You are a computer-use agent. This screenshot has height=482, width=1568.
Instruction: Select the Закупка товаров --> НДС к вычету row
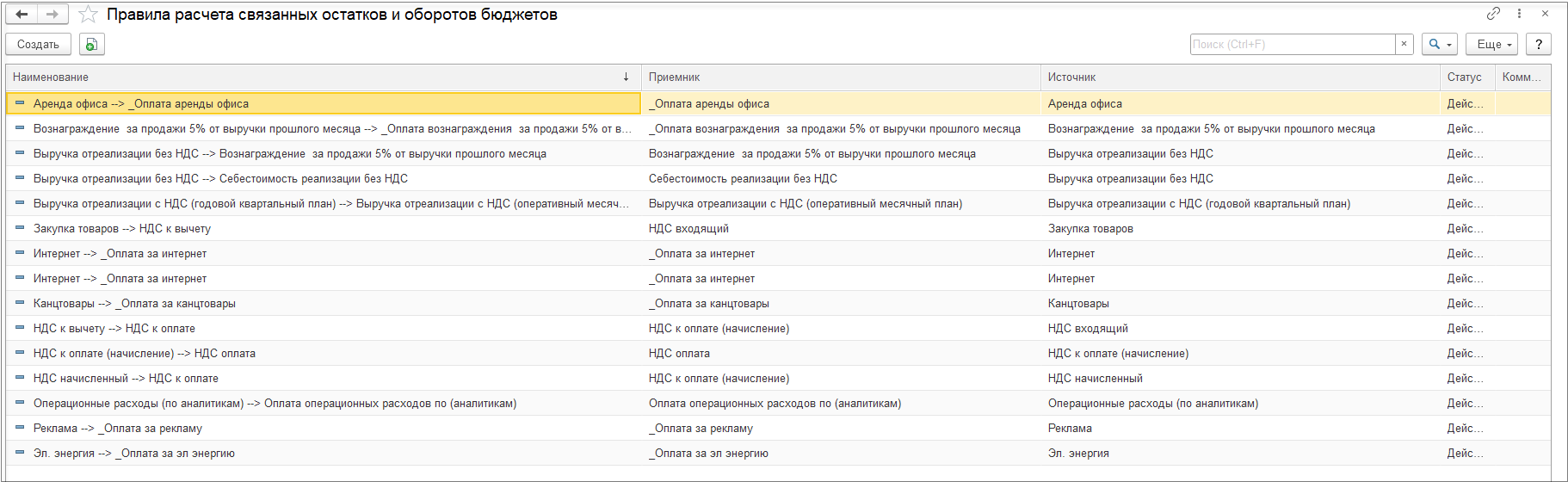tap(122, 229)
